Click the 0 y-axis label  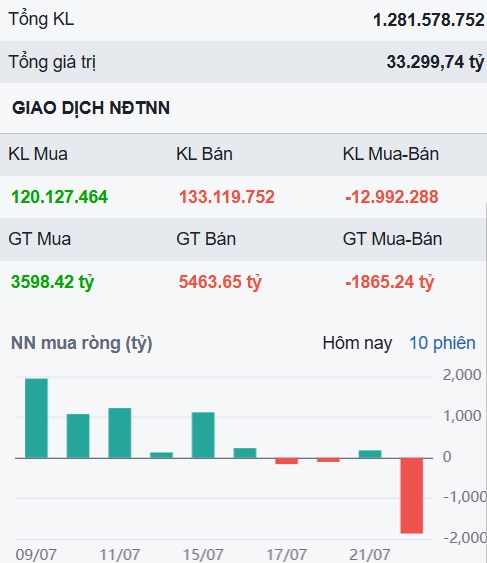coord(447,457)
